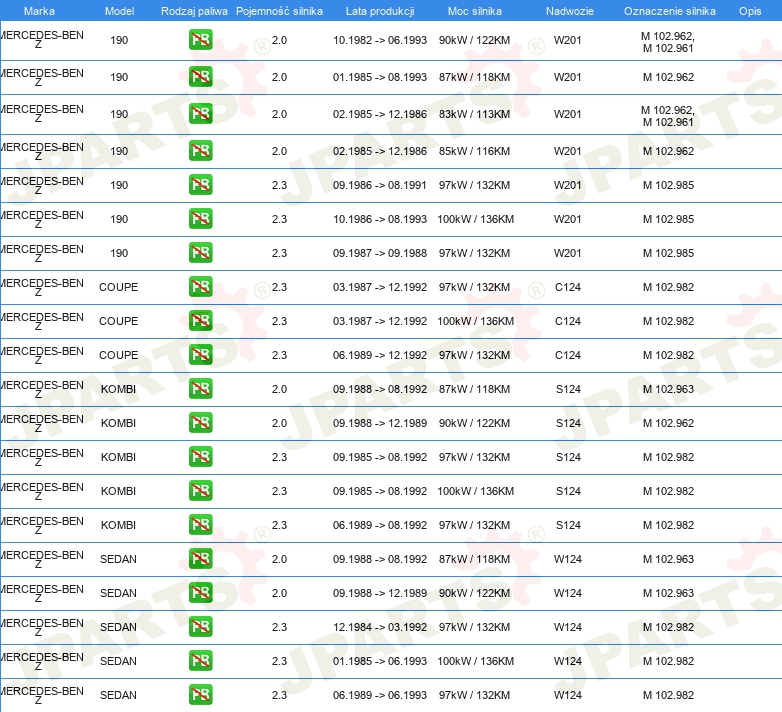Click fuel icon for KOMBI produced 06.1989 -> 08.1992
This screenshot has height=712, width=782.
[200, 525]
